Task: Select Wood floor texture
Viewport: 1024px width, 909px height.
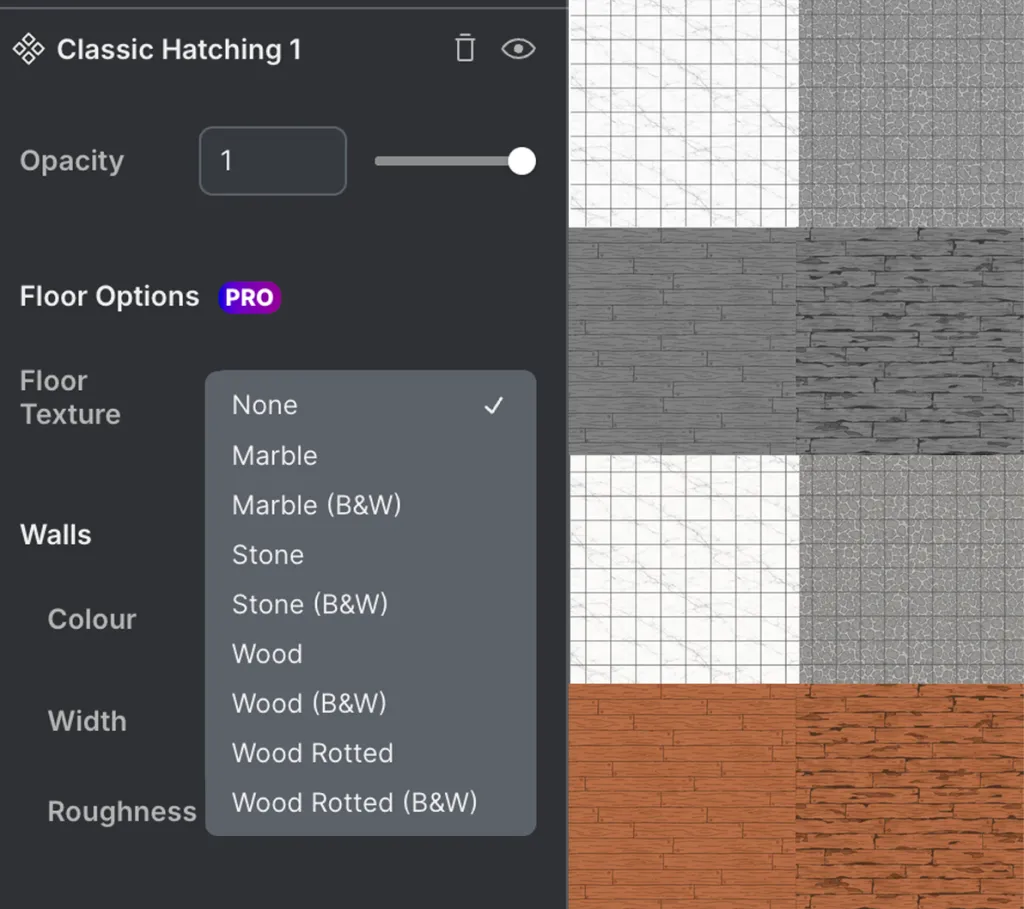Action: click(267, 653)
